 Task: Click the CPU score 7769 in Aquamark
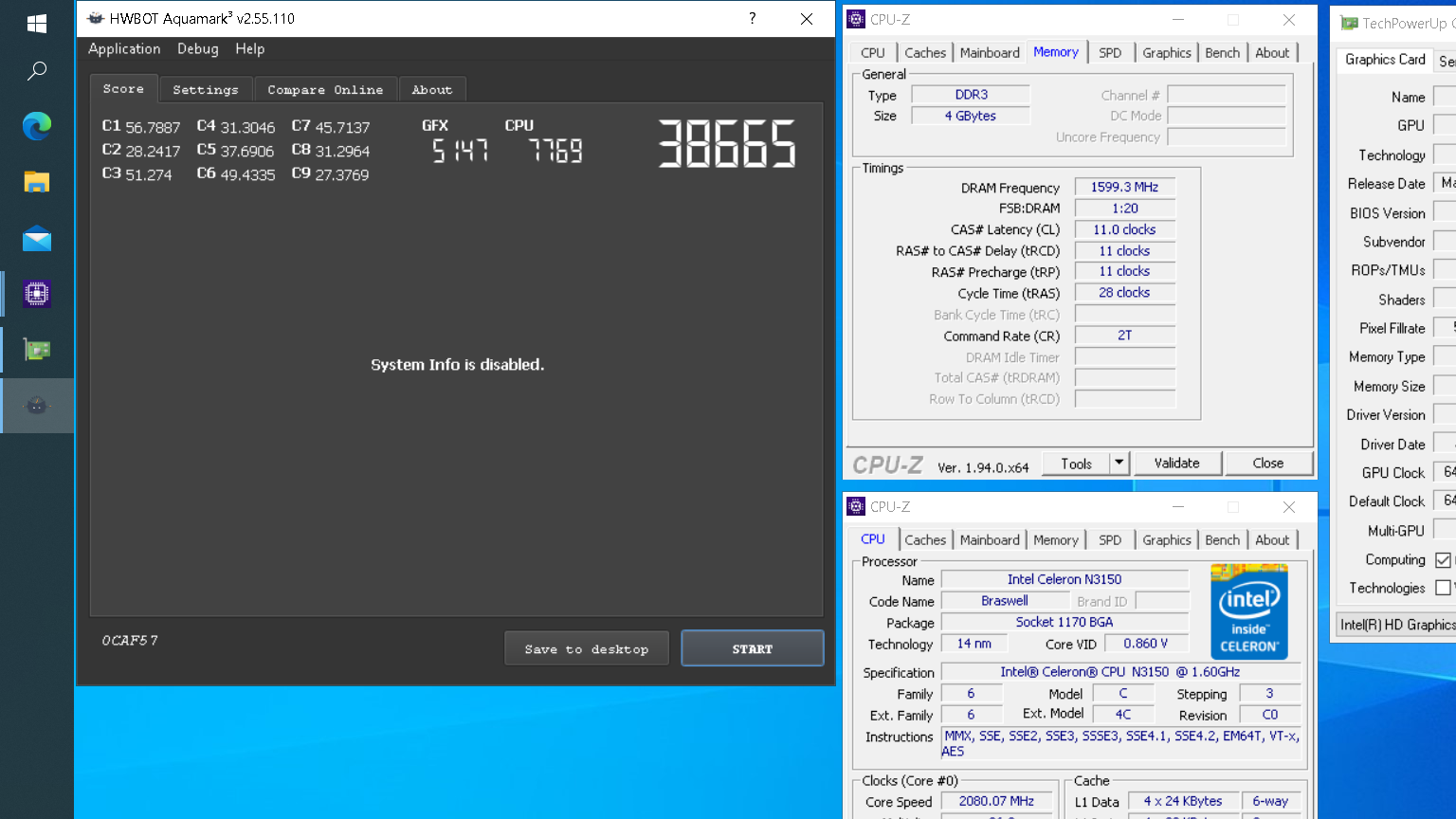click(555, 151)
